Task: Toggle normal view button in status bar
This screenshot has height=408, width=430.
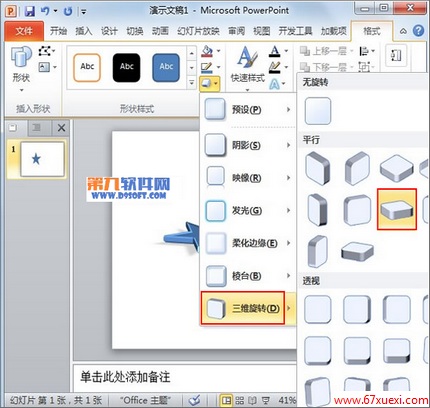Action: [x=226, y=400]
